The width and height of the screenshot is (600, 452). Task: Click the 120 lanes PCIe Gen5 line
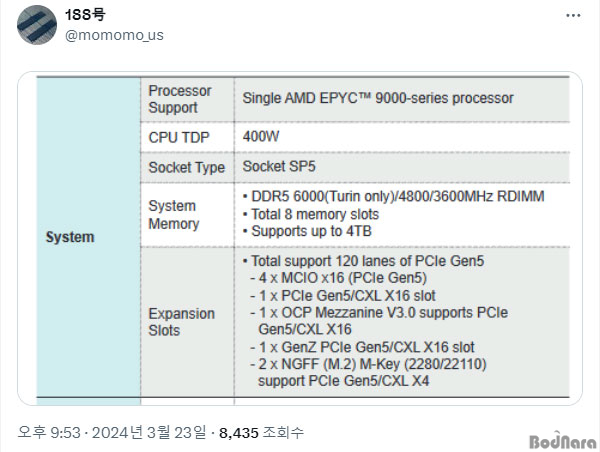364,261
